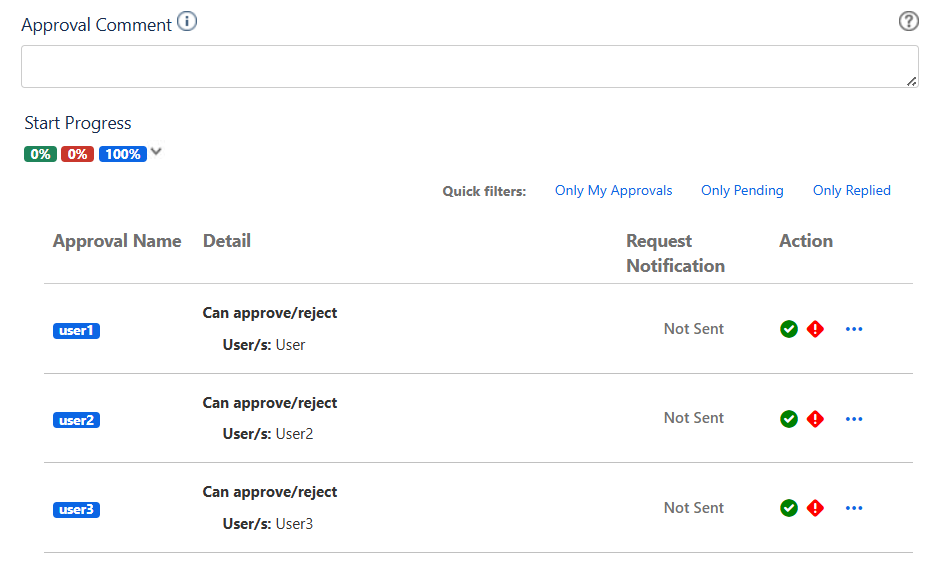Select the user1 approval name badge

76,331
